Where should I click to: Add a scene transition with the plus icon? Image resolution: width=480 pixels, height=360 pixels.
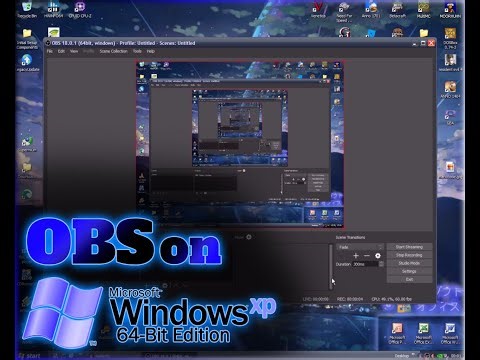click(356, 256)
